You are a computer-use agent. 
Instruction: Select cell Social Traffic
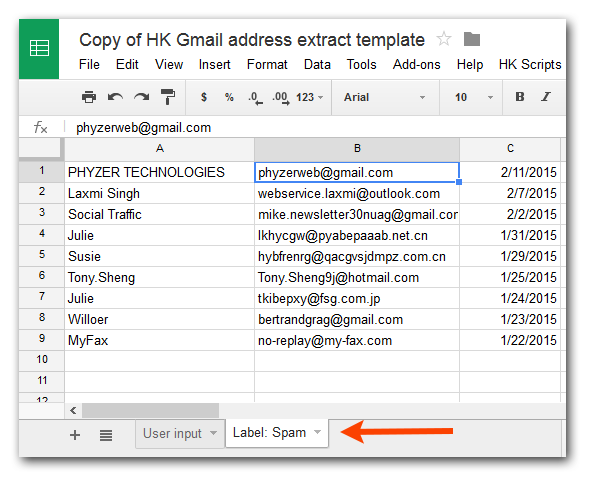click(x=160, y=214)
